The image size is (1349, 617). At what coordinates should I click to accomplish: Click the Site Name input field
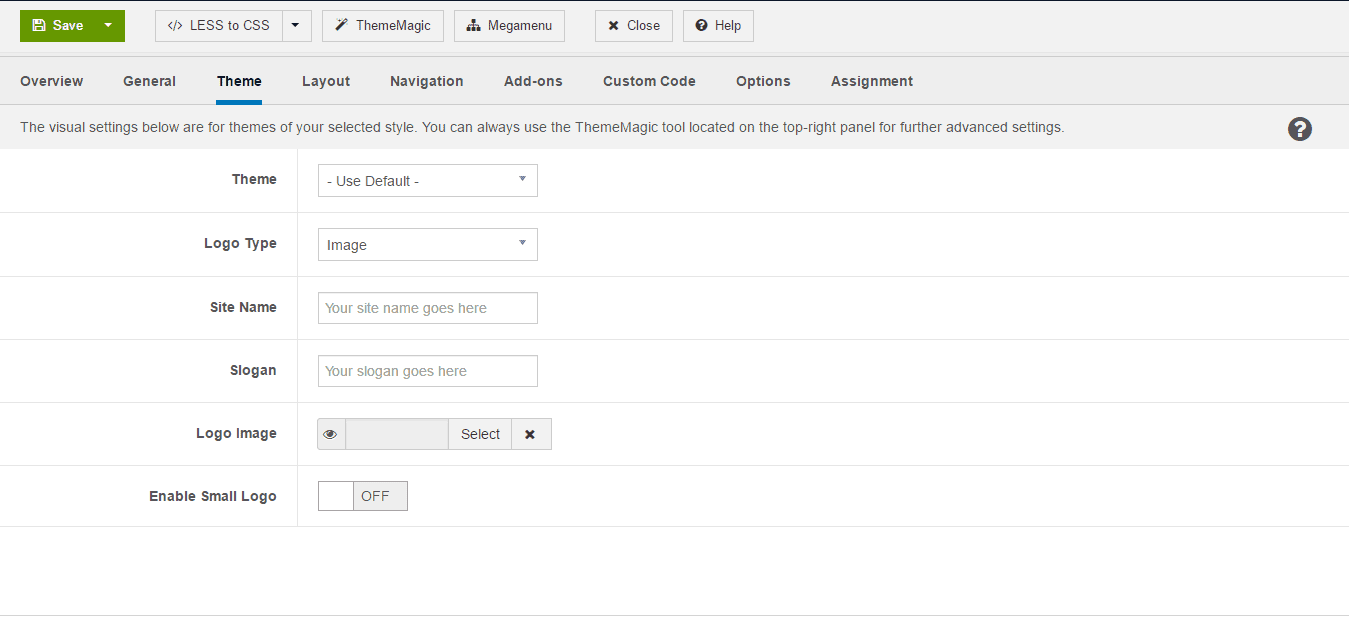coord(427,308)
